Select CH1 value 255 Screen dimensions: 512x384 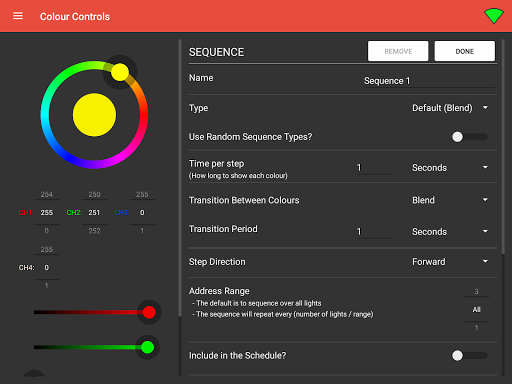(47, 212)
